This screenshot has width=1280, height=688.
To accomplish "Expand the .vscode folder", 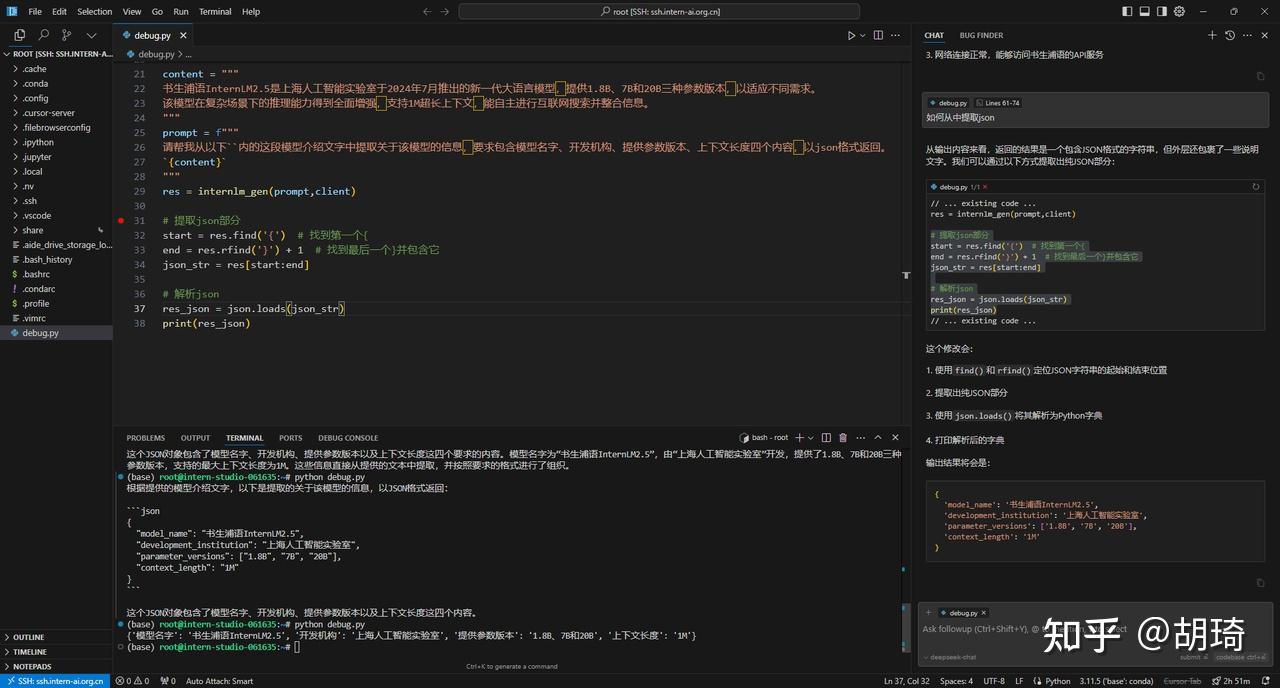I will pos(56,215).
